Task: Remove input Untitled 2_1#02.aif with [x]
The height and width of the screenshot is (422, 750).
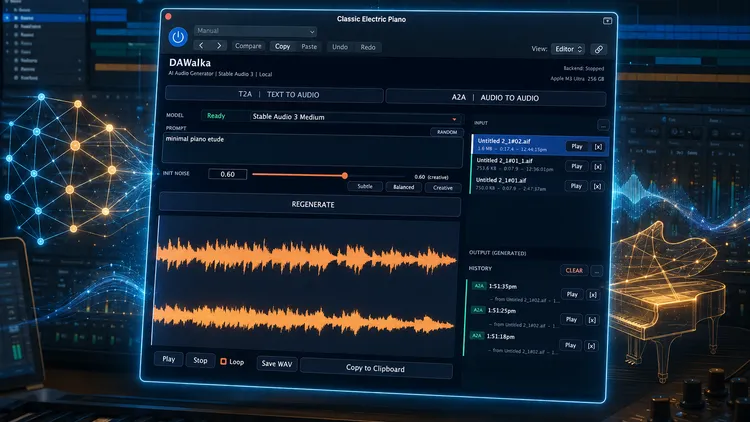Action: (x=598, y=147)
